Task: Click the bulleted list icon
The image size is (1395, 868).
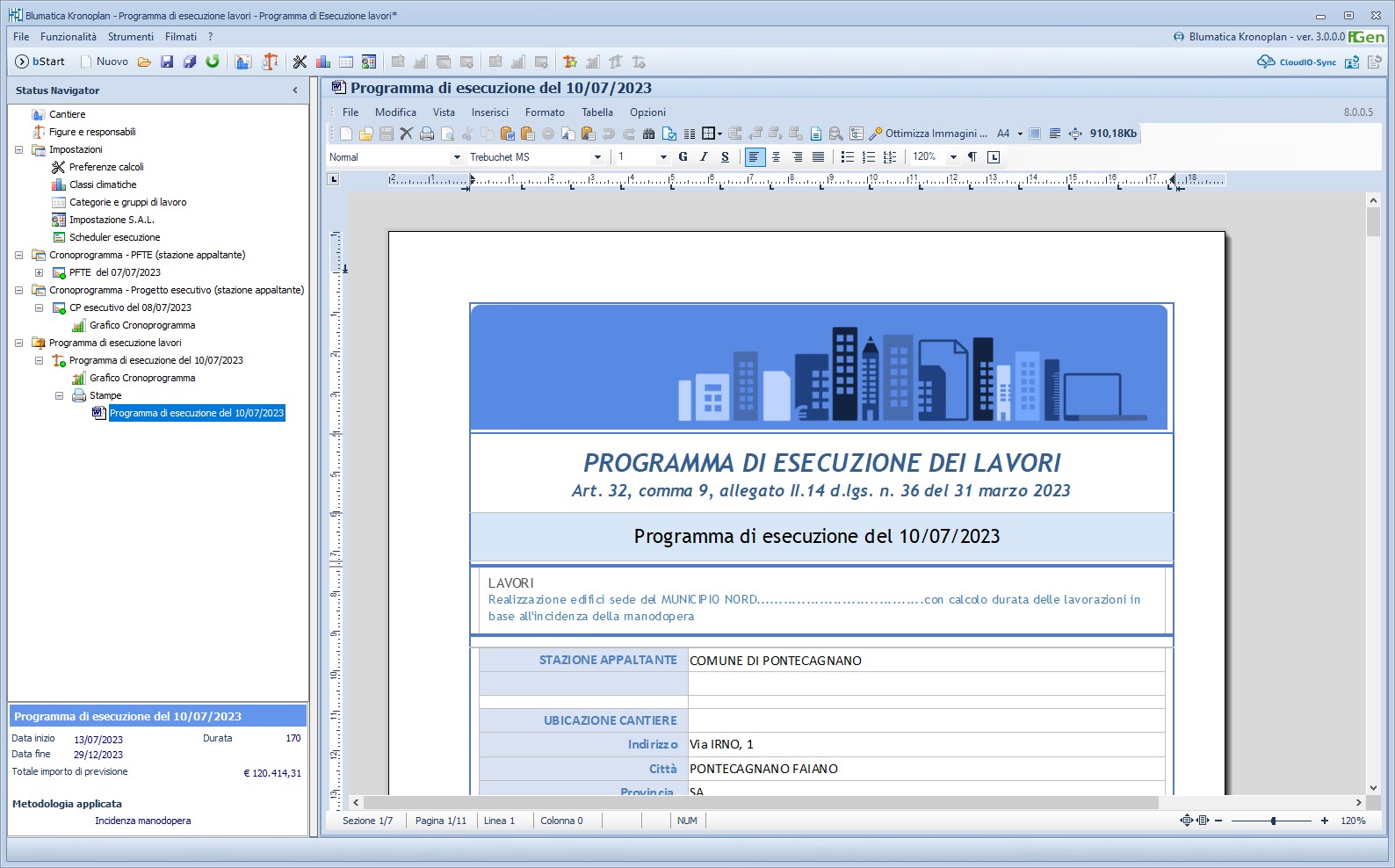Action: [847, 157]
